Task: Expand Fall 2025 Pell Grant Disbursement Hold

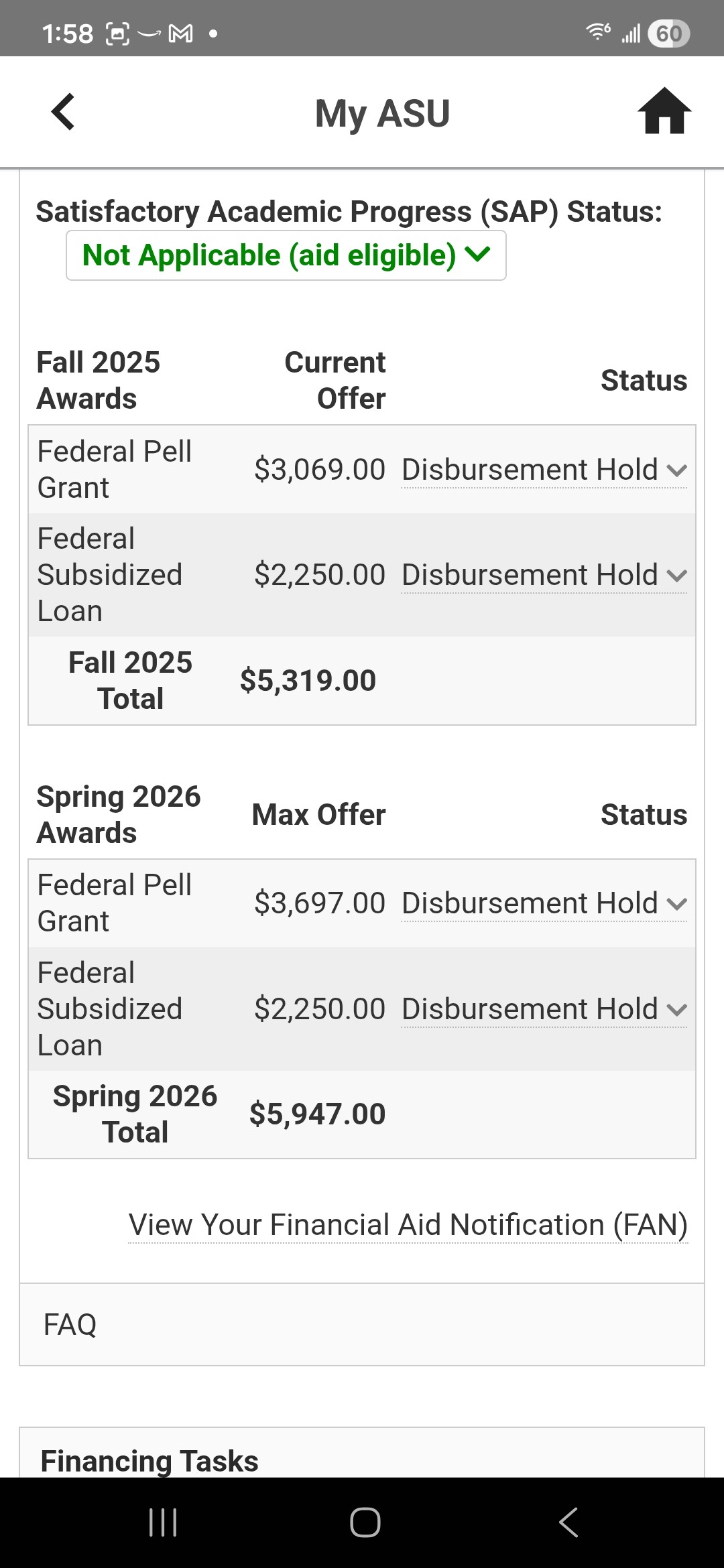Action: [x=544, y=470]
